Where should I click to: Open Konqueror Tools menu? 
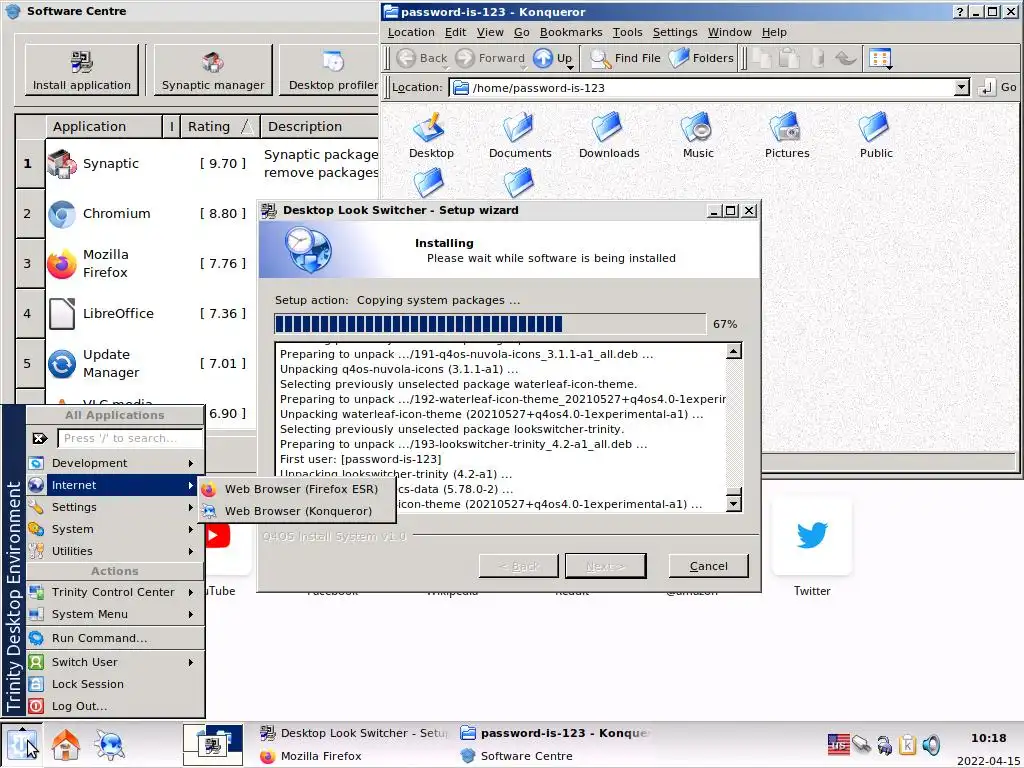pyautogui.click(x=627, y=32)
